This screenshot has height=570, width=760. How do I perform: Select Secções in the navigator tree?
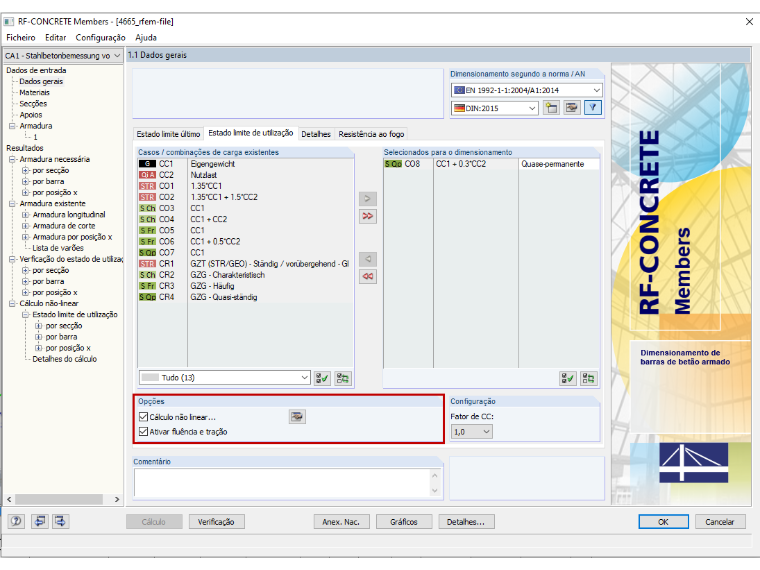tap(33, 104)
